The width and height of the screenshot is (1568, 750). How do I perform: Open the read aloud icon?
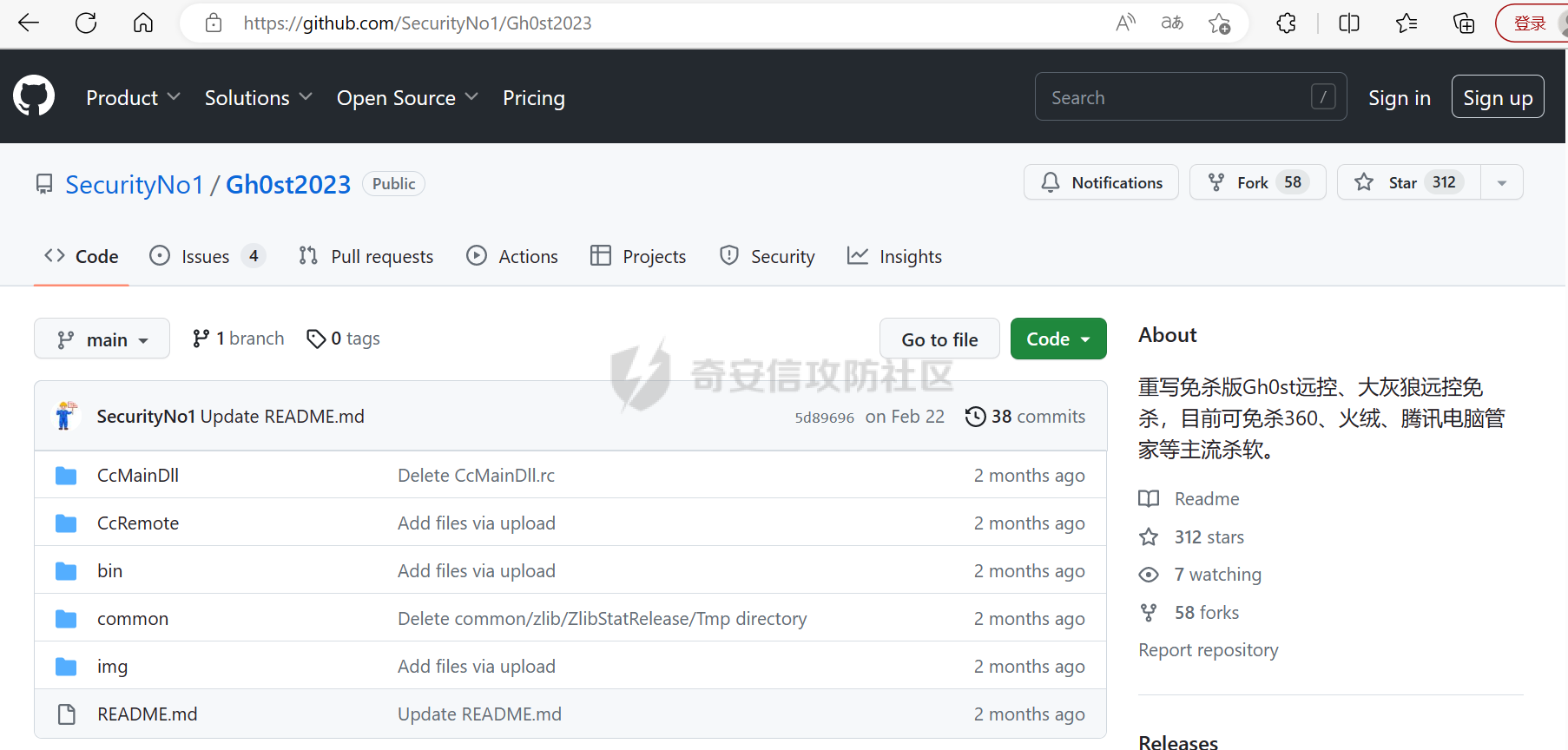click(x=1125, y=23)
